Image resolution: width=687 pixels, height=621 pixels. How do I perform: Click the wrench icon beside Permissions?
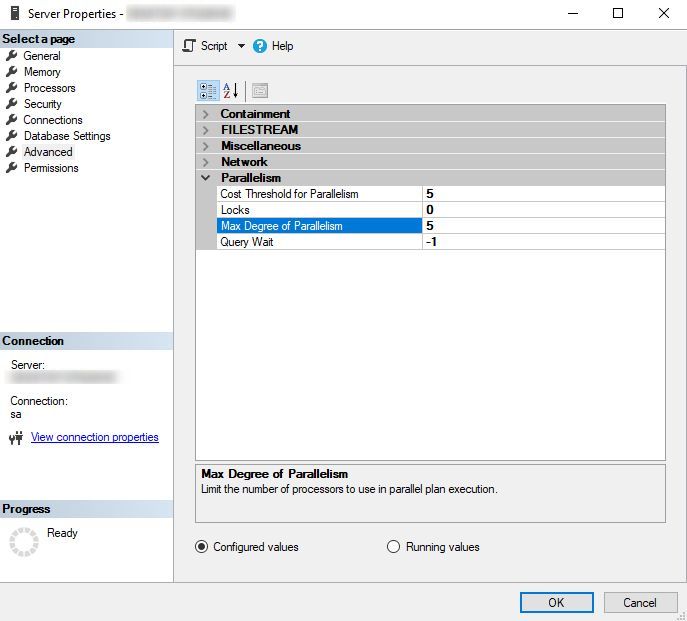coord(12,168)
